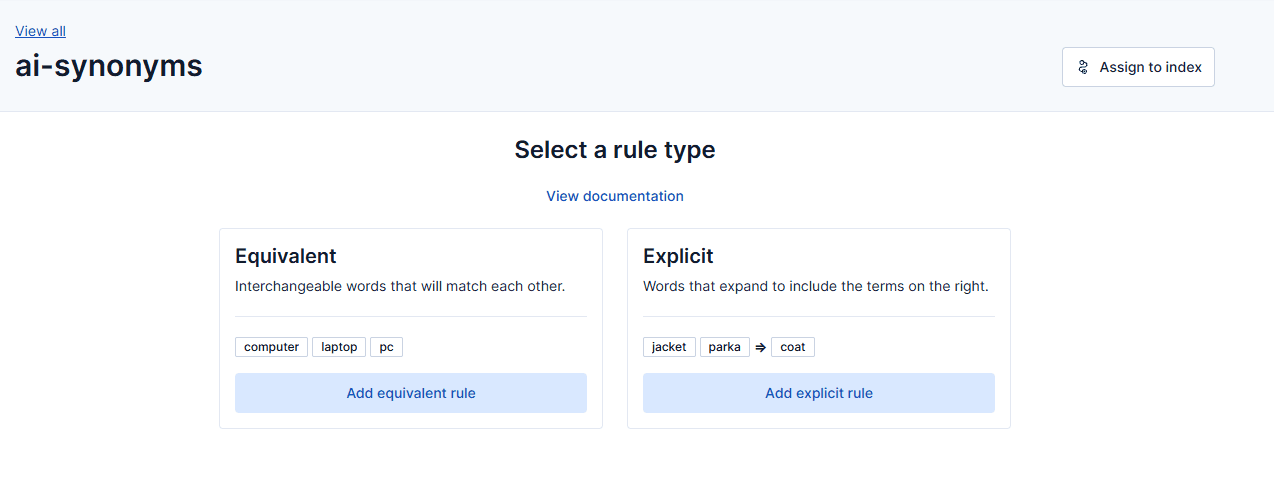
Task: Click the jacket example badge
Action: click(x=669, y=347)
